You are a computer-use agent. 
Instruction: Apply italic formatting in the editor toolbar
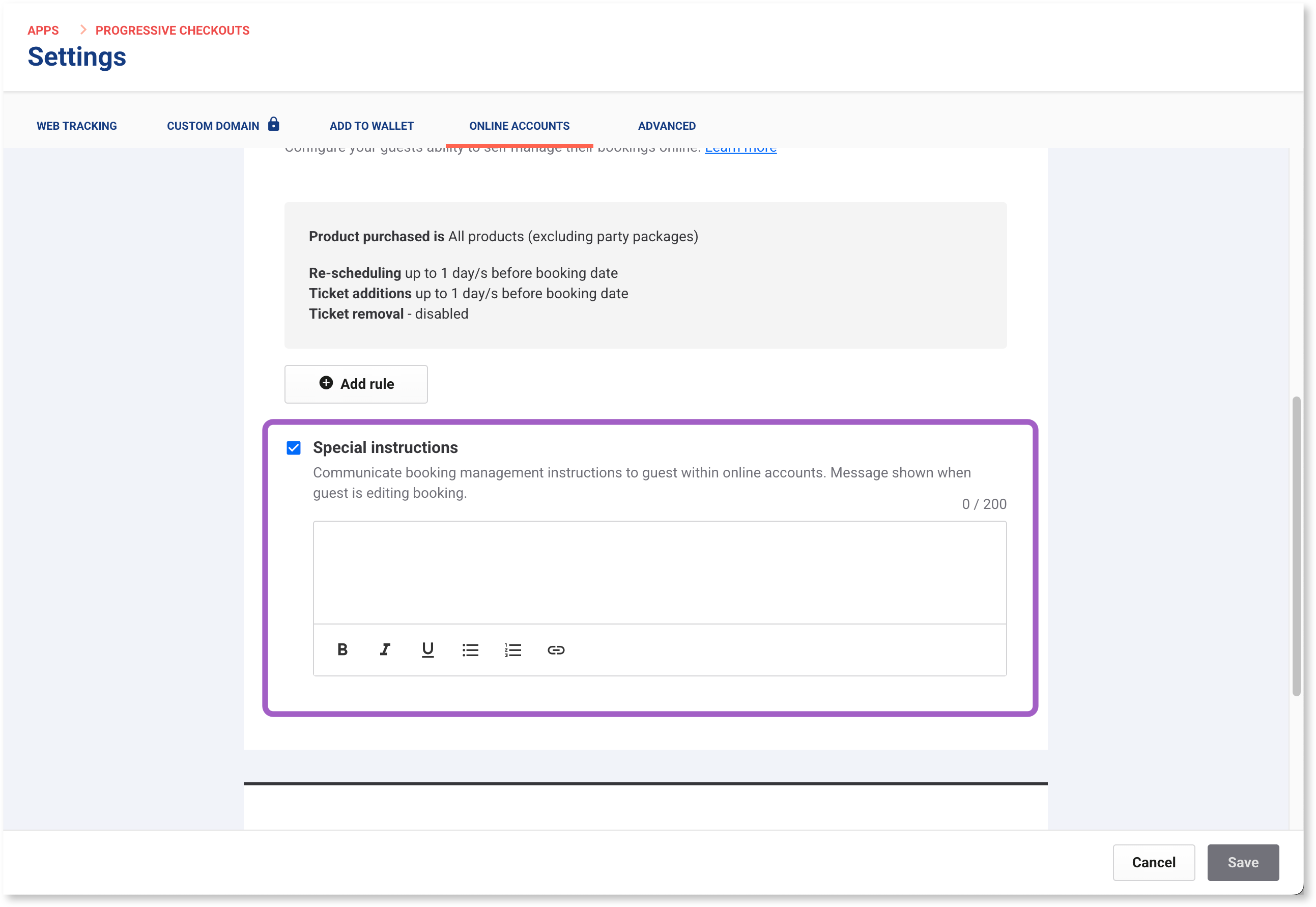pos(385,649)
